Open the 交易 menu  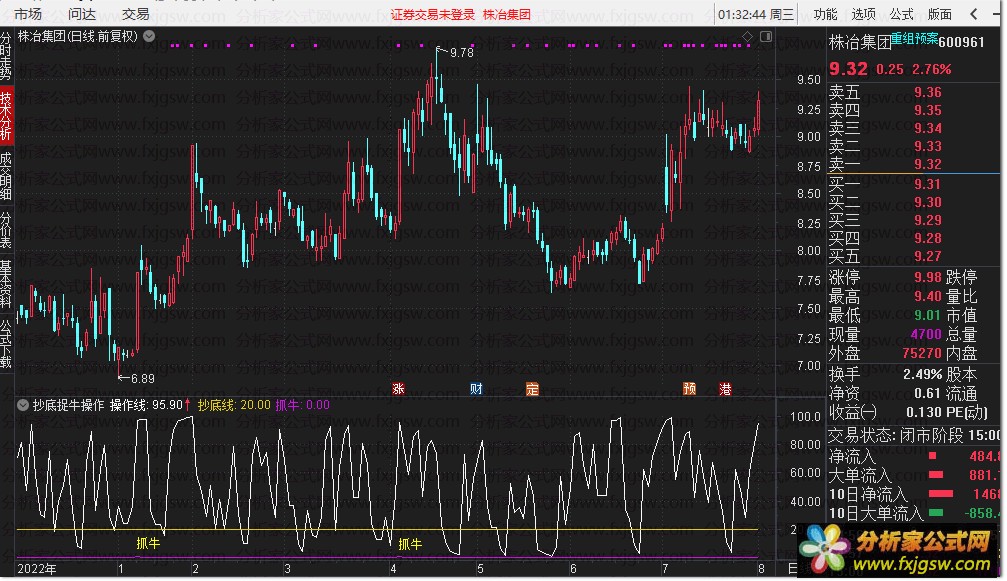point(136,14)
